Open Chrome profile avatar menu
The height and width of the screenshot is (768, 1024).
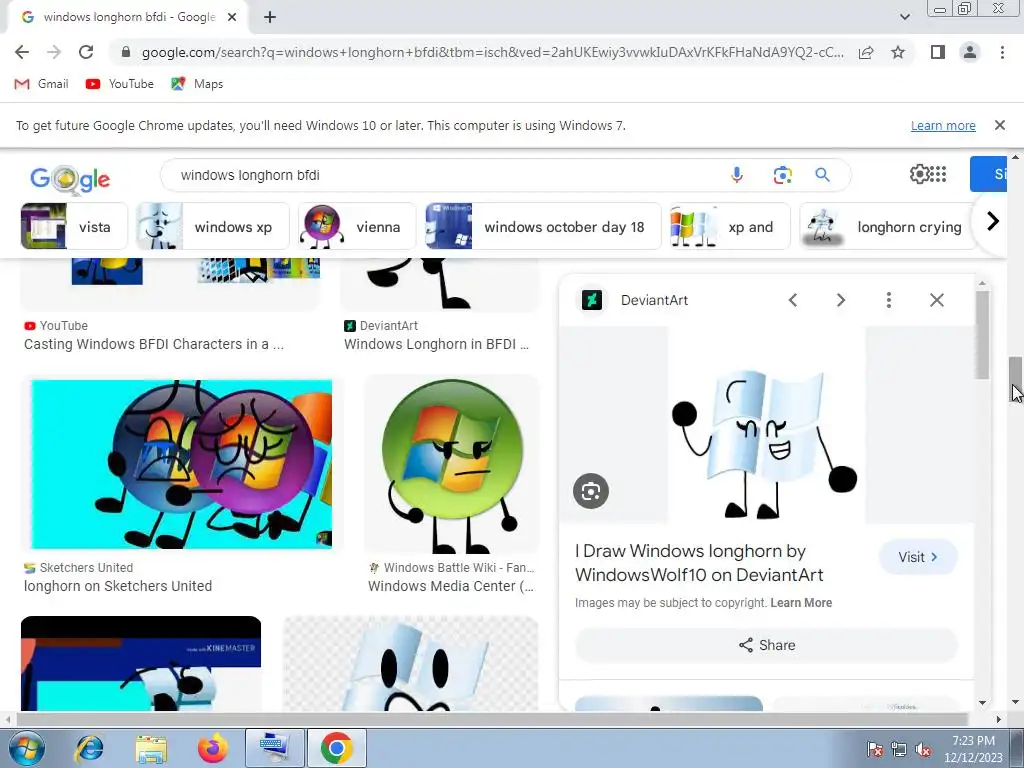click(970, 52)
